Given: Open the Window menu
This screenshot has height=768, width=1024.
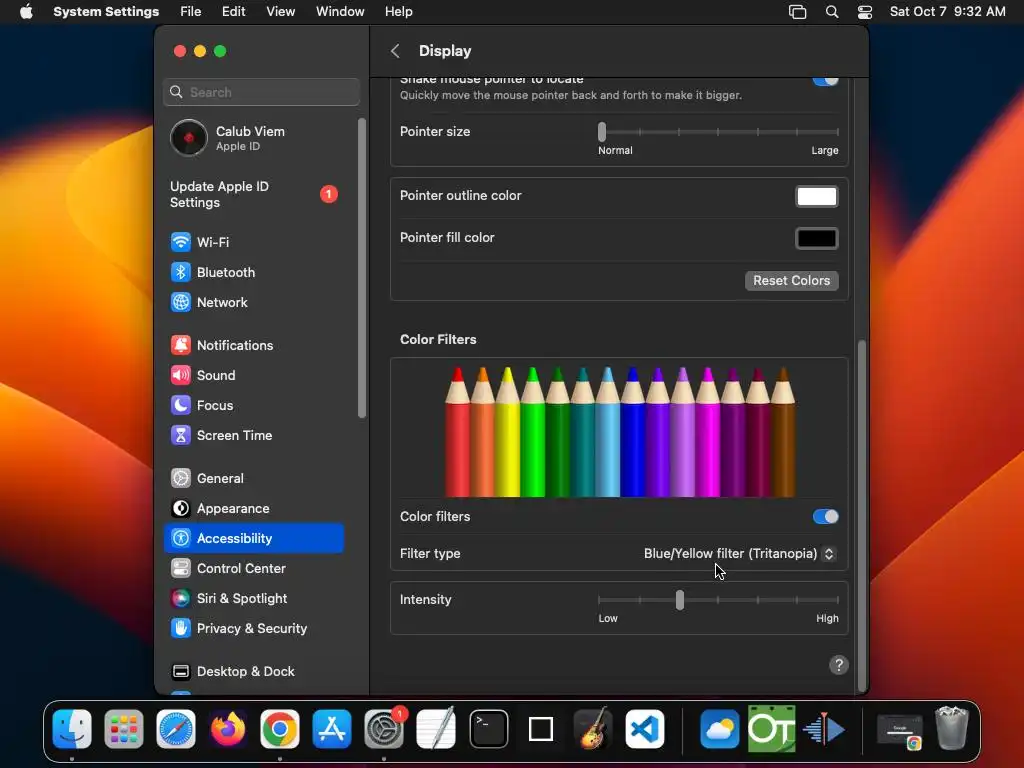Looking at the screenshot, I should tap(340, 12).
